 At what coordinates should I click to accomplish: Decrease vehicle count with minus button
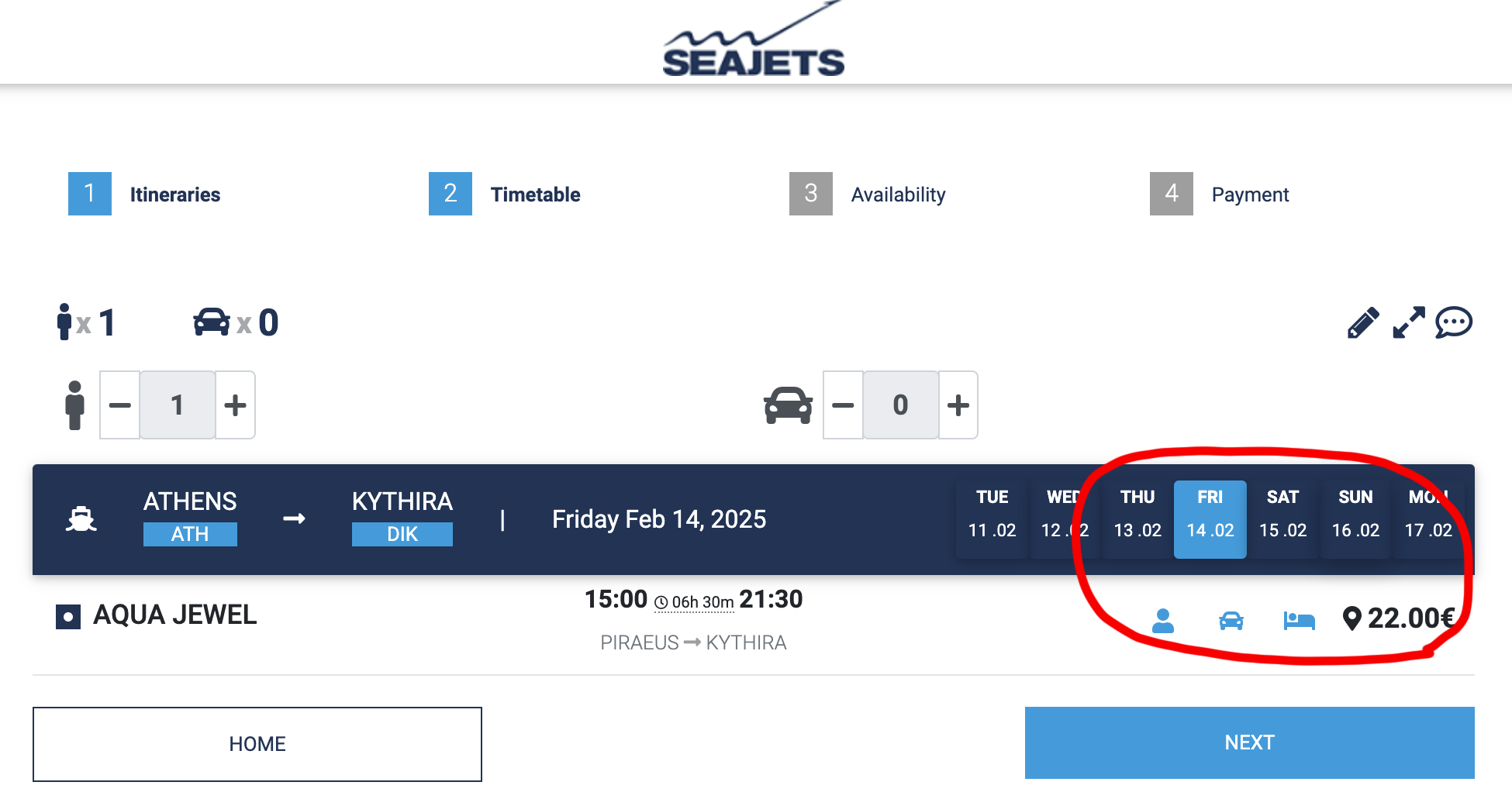click(843, 405)
